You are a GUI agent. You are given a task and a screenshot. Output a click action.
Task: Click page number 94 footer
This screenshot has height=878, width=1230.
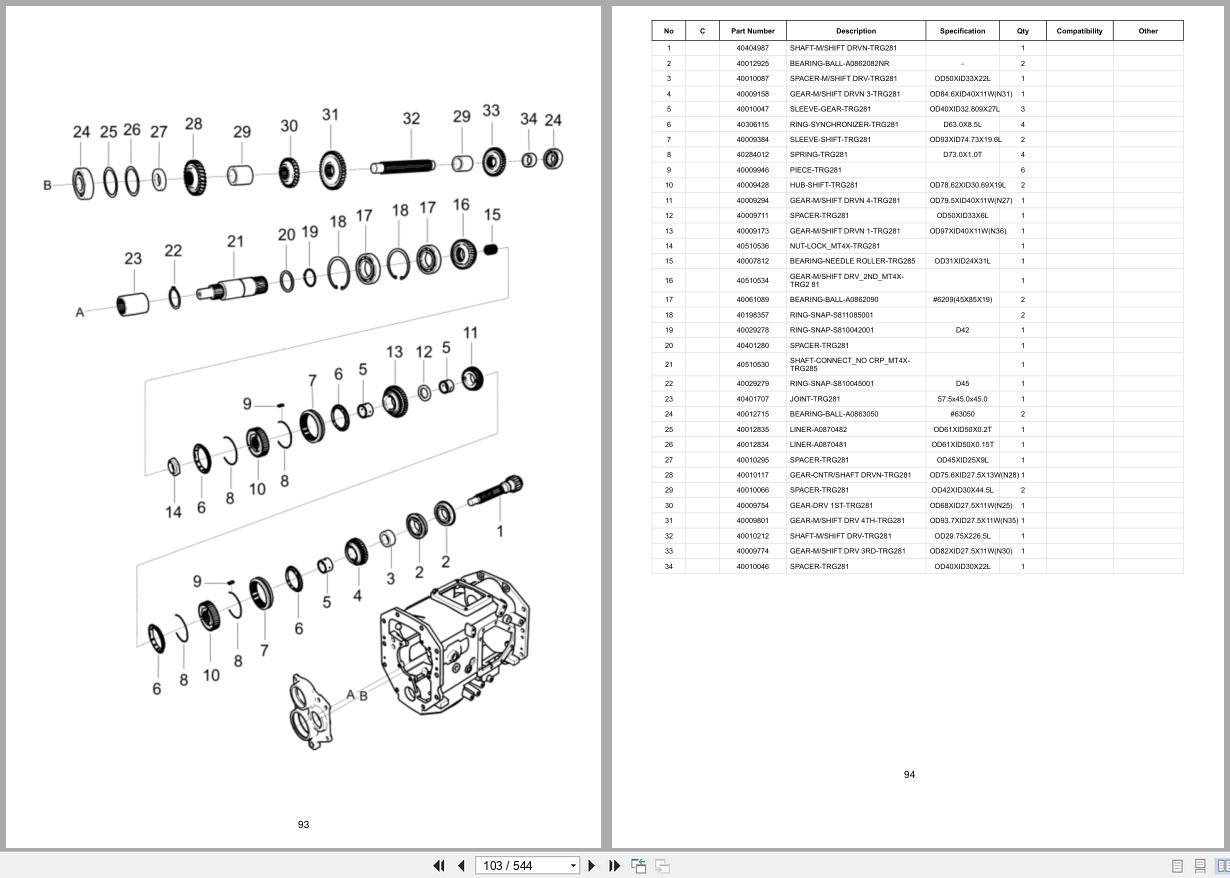point(909,775)
